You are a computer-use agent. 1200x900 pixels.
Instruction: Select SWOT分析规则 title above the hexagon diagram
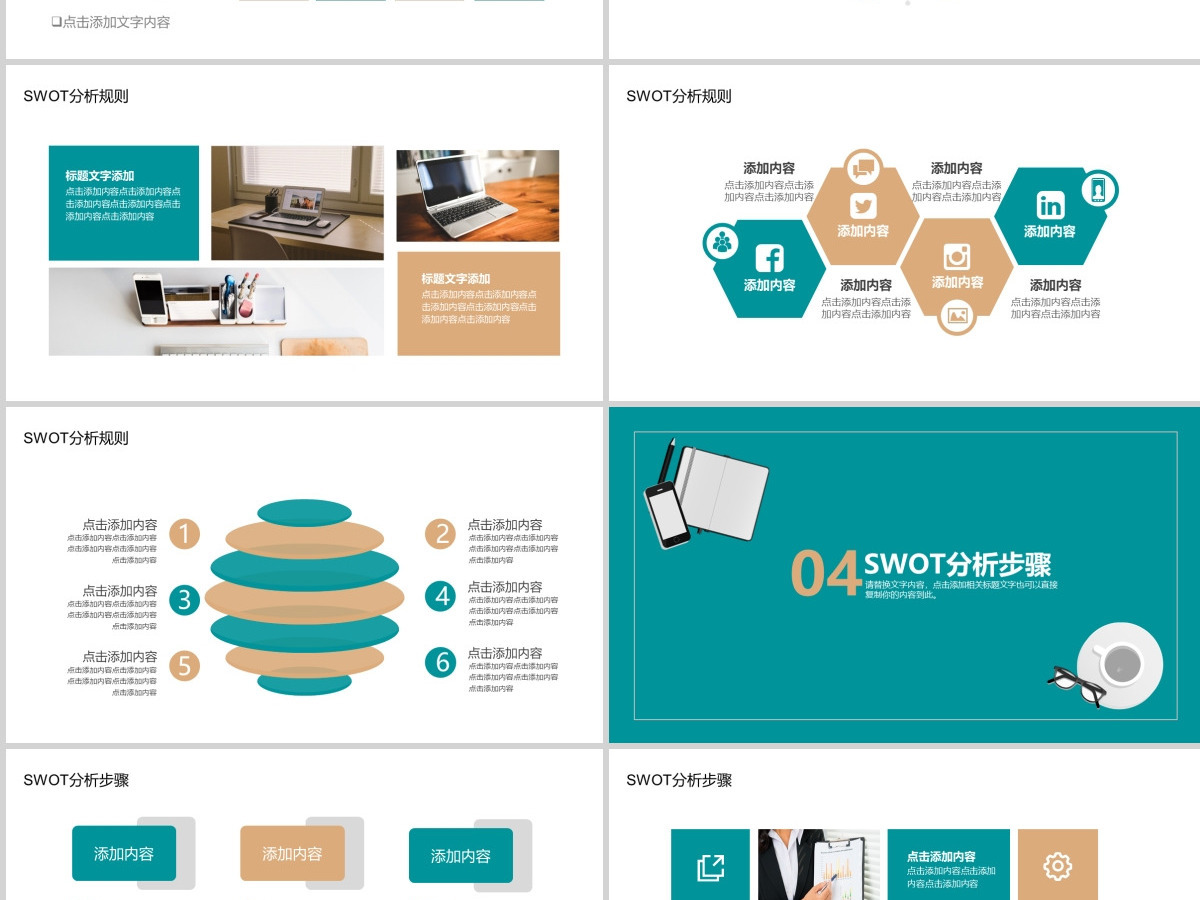point(679,96)
